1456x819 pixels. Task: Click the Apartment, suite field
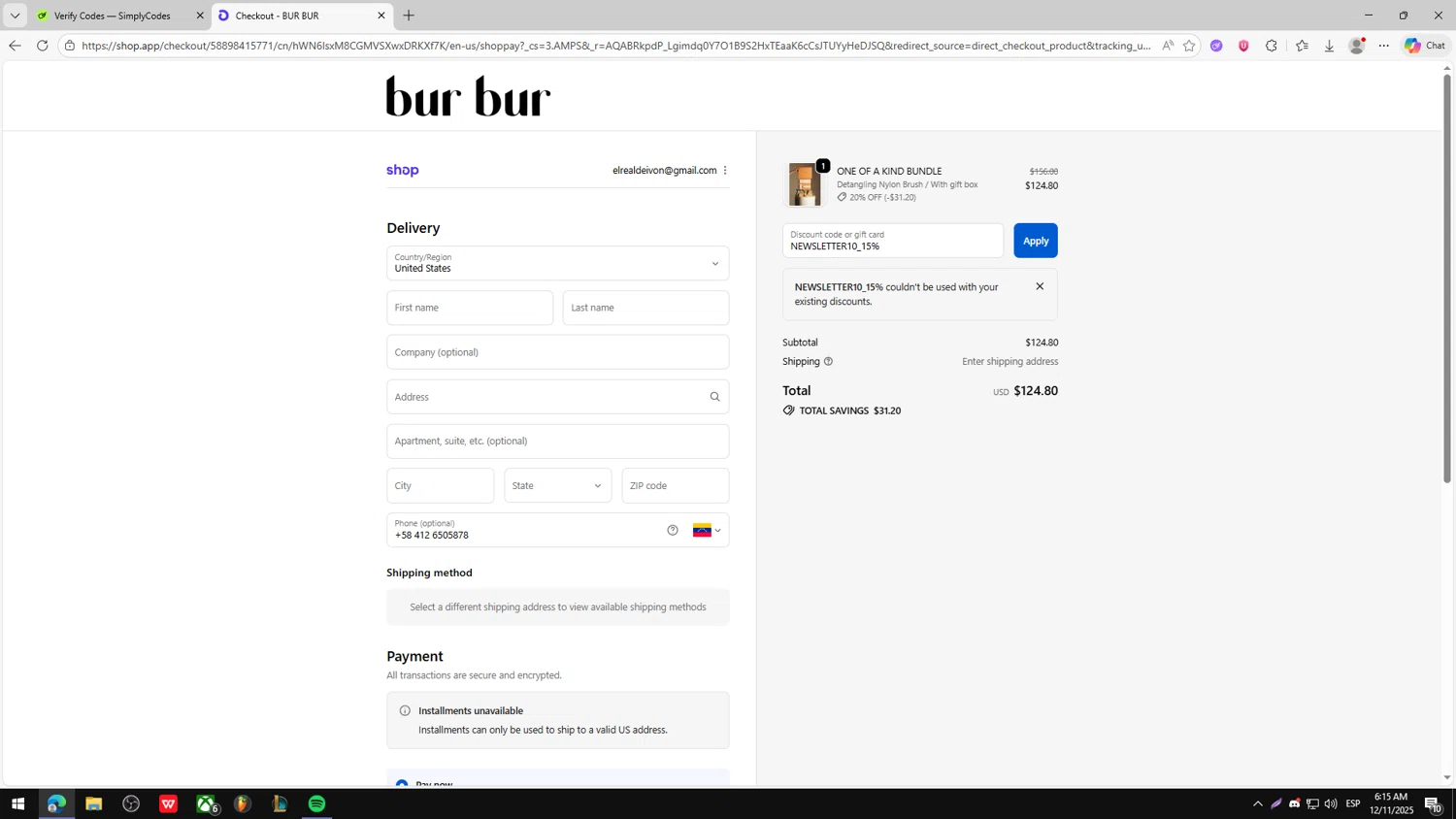557,442
